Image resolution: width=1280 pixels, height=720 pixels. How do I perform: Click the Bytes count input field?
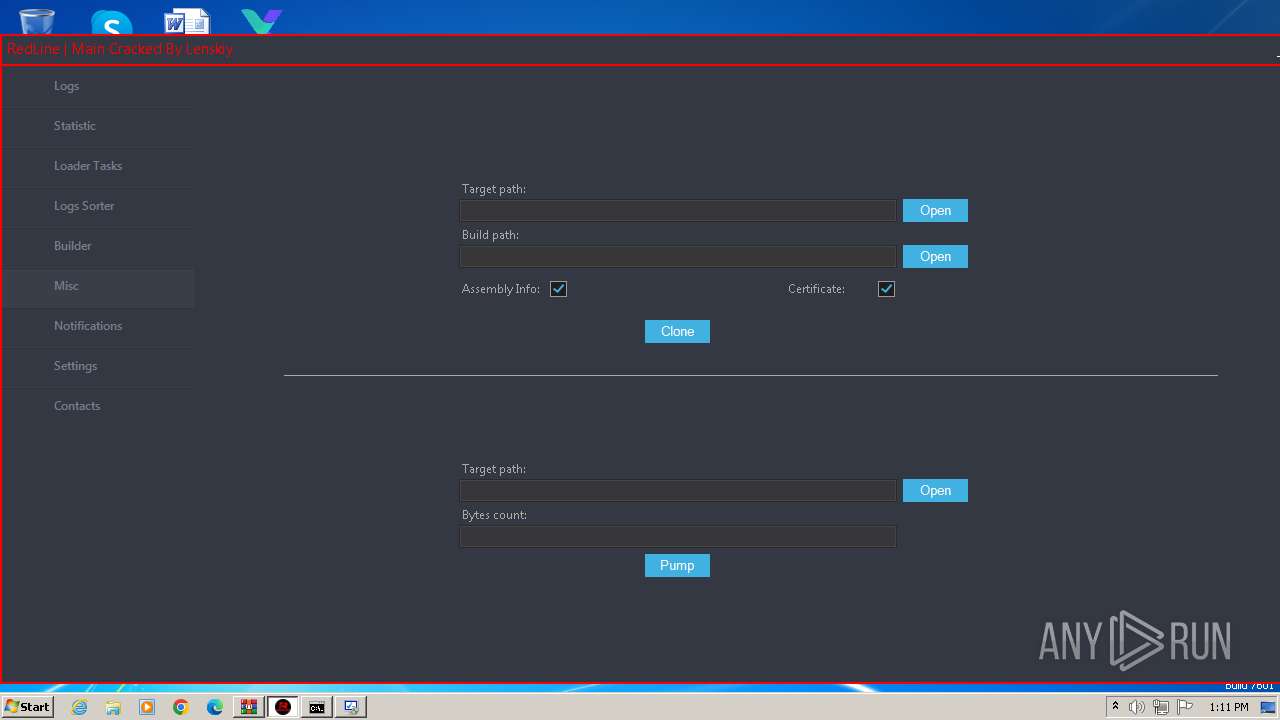pyautogui.click(x=678, y=537)
